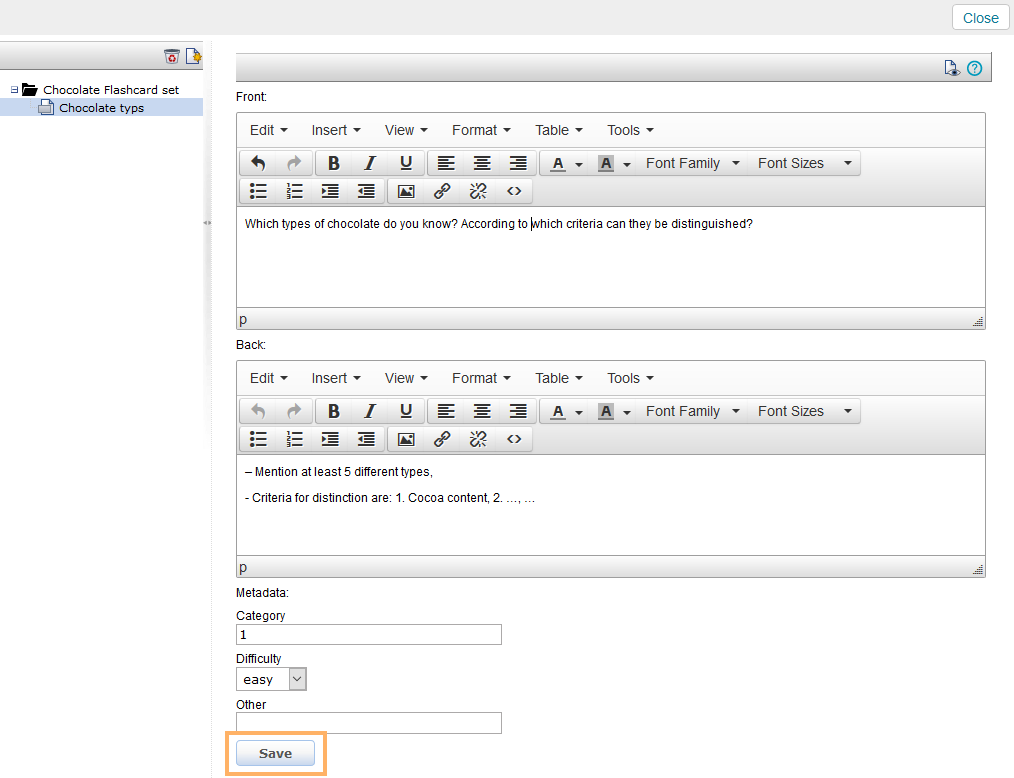1014x778 pixels.
Task: Open the help icon above editor
Action: (x=974, y=68)
